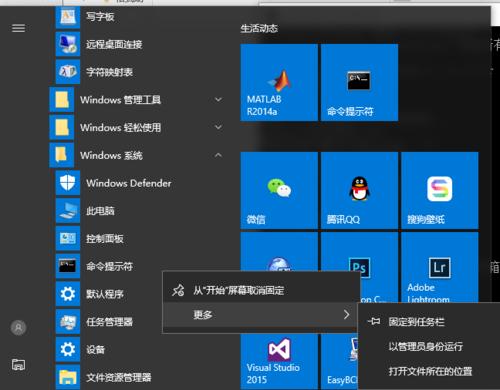
Task: Open 设备 gear icon
Action: click(x=68, y=349)
